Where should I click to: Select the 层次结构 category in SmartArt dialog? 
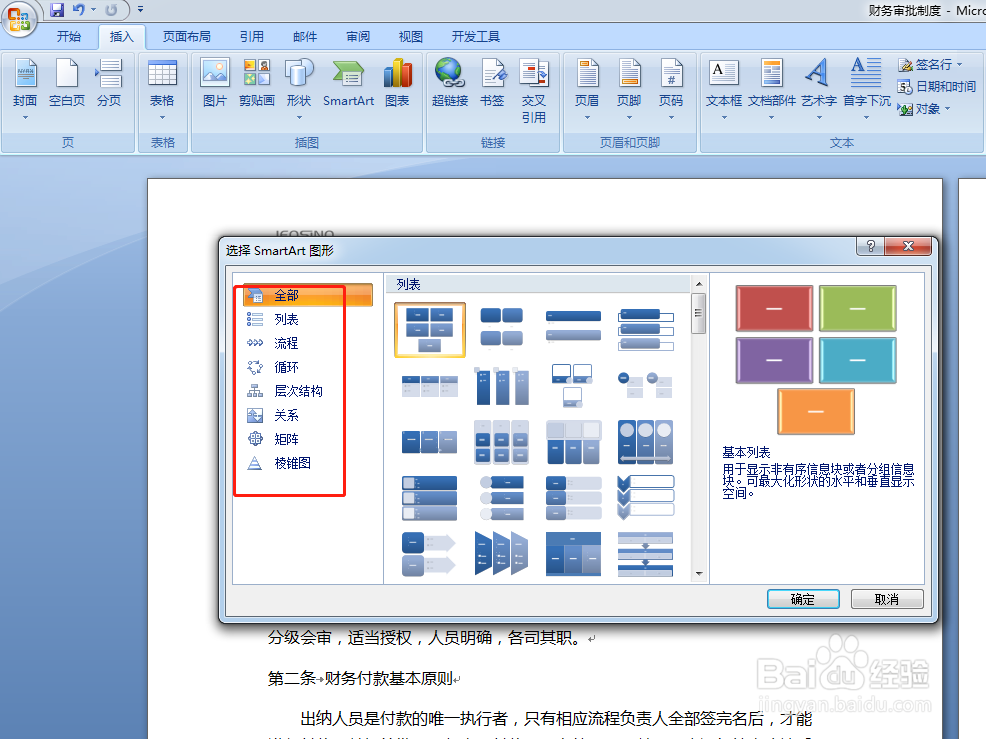point(293,391)
